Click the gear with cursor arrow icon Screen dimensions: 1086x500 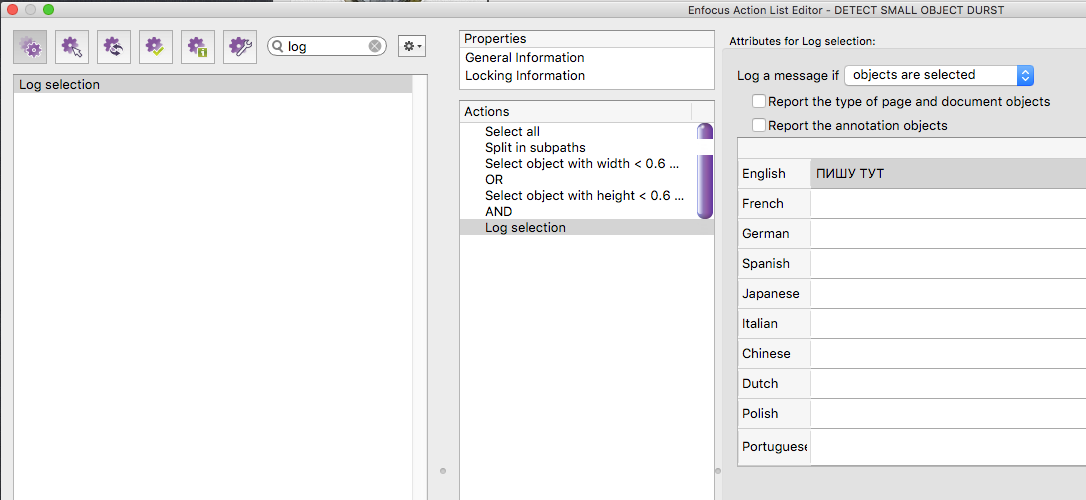[x=72, y=46]
